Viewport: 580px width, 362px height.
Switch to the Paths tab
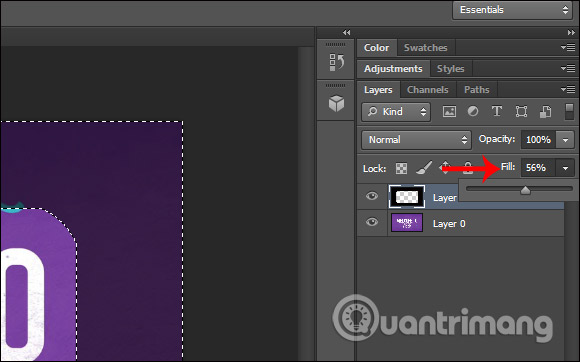477,89
